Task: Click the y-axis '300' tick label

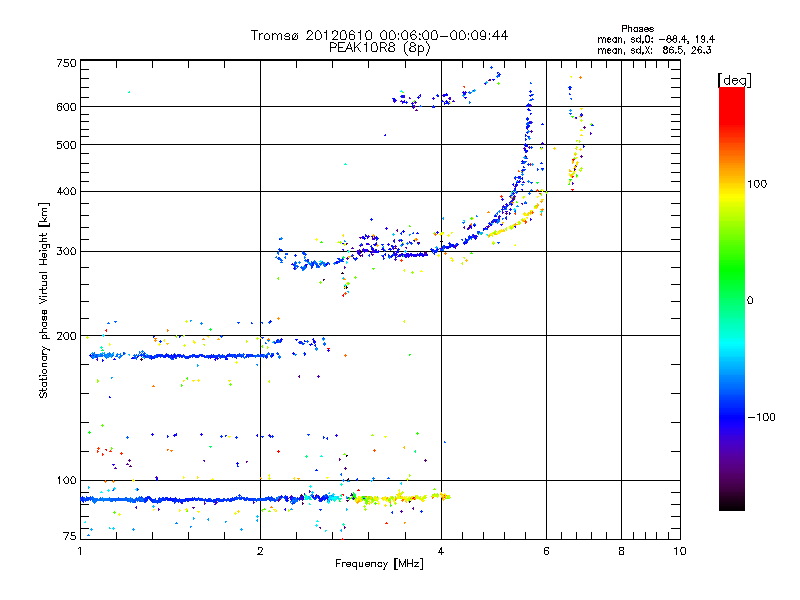Action: (66, 252)
